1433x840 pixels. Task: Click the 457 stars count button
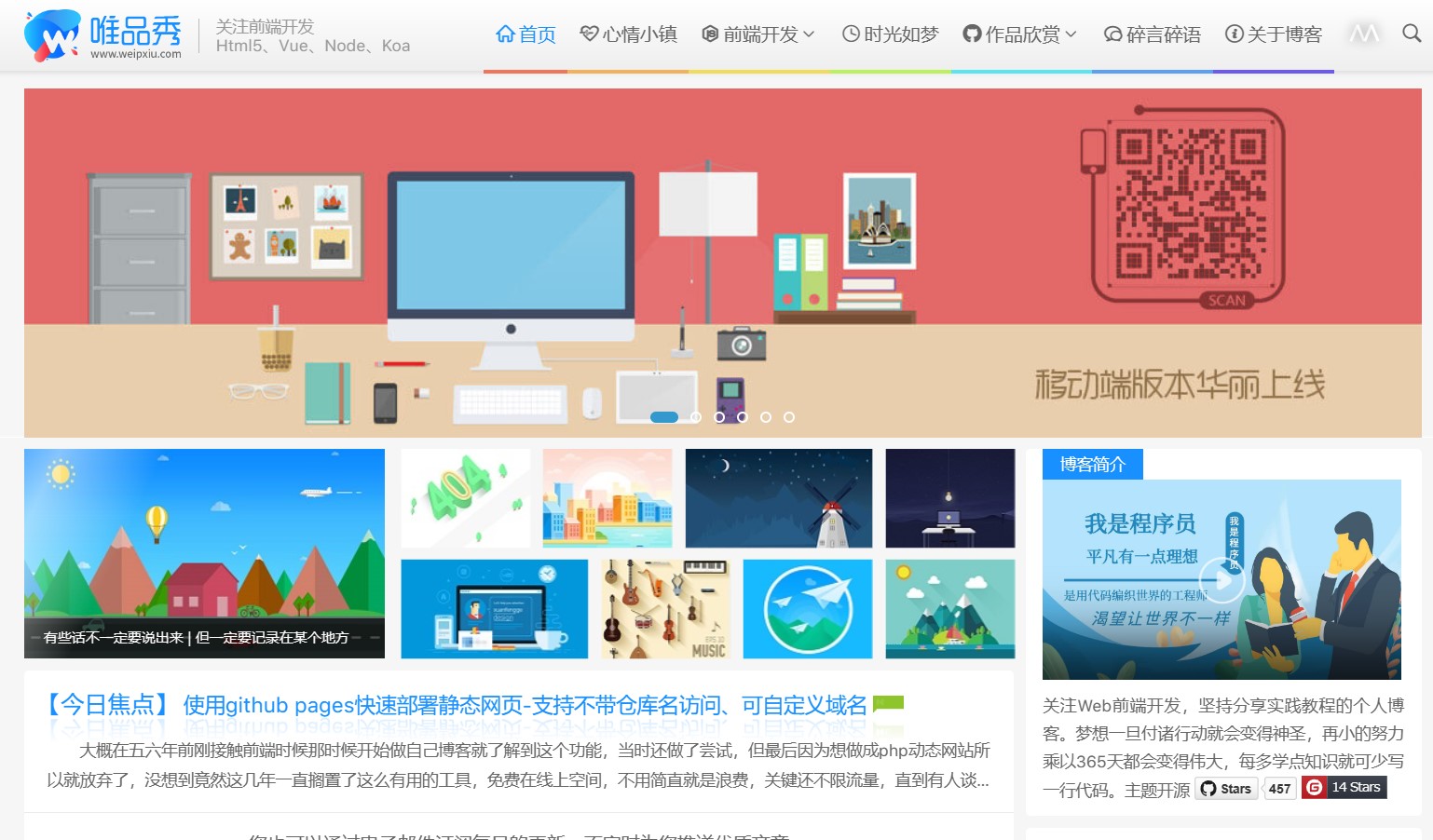point(1278,788)
